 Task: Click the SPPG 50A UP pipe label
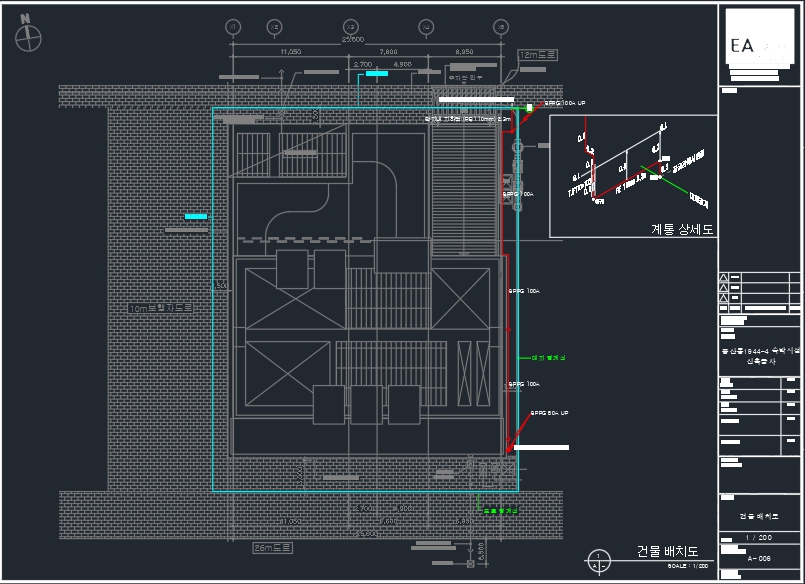[x=549, y=412]
